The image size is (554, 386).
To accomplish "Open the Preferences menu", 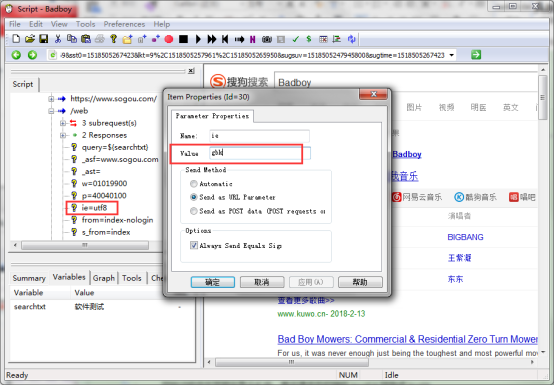I will coord(124,24).
